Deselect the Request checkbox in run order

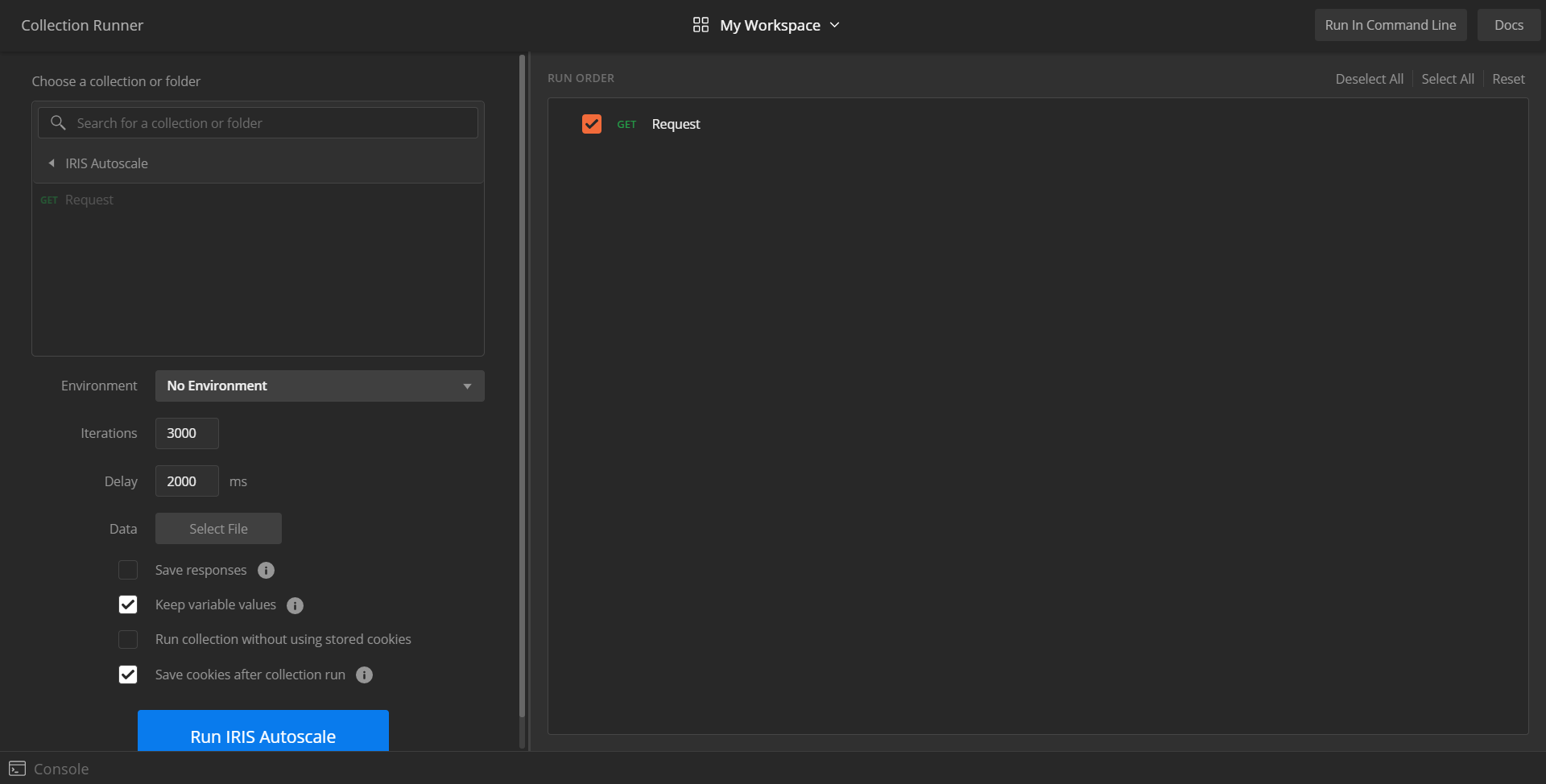click(x=592, y=124)
